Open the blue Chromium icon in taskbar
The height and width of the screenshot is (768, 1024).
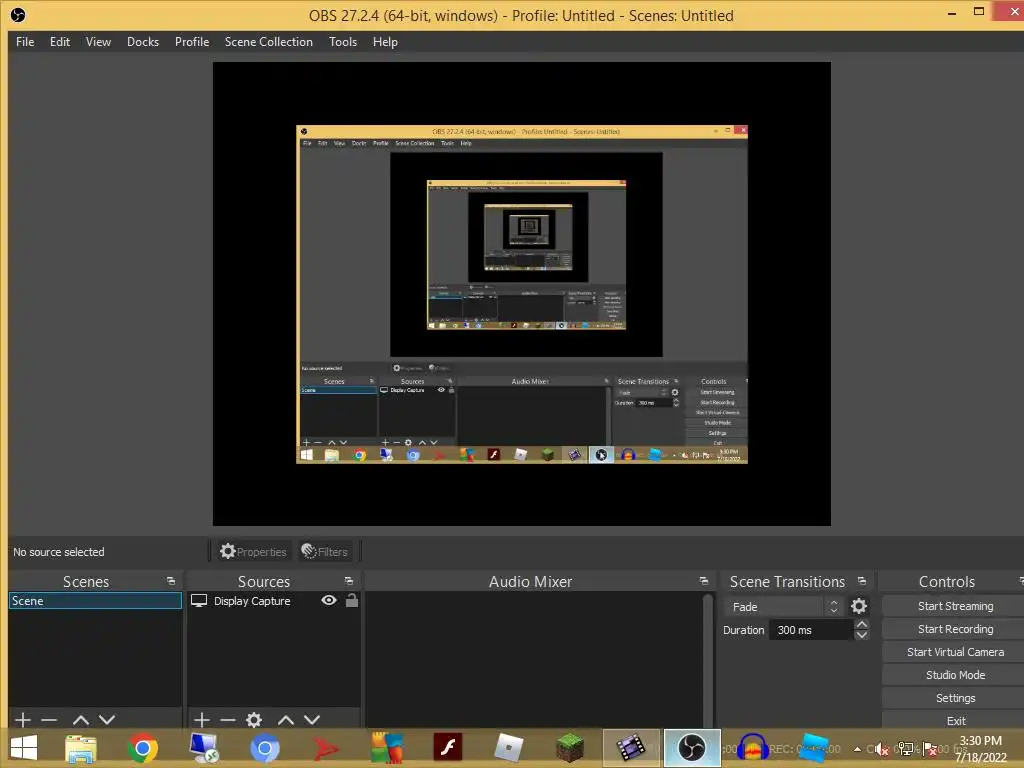point(264,748)
